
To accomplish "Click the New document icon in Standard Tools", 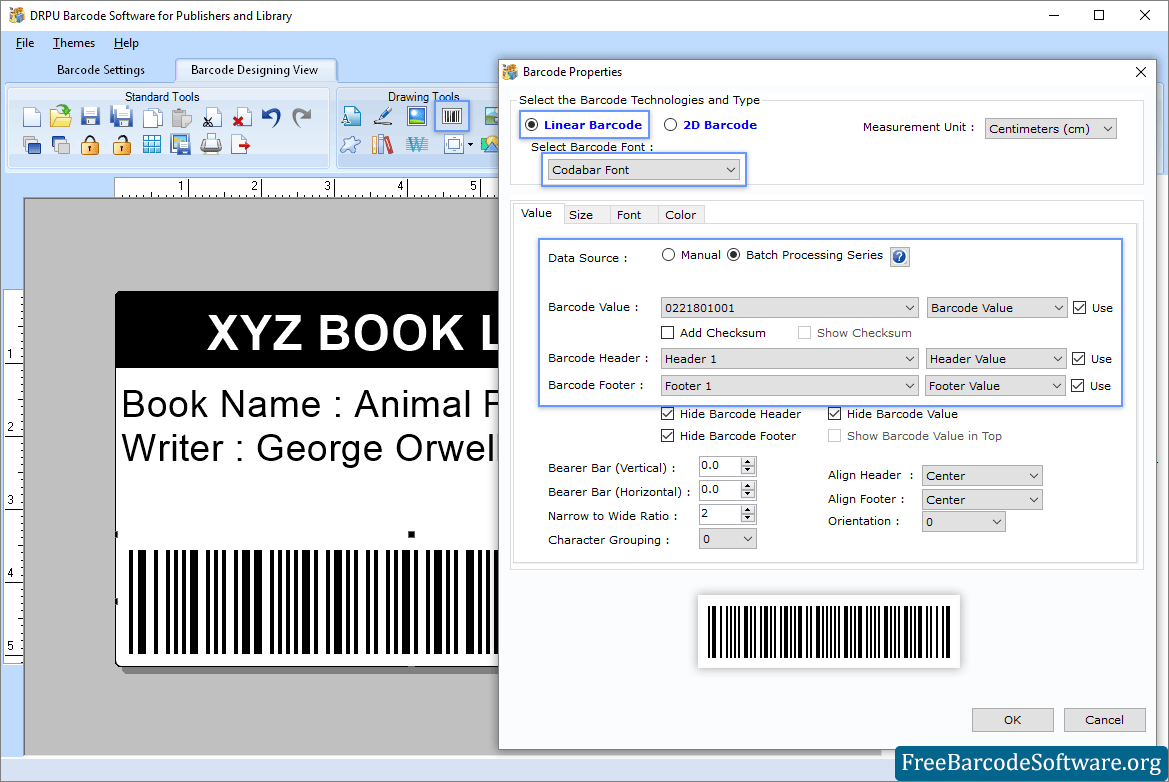I will [31, 117].
